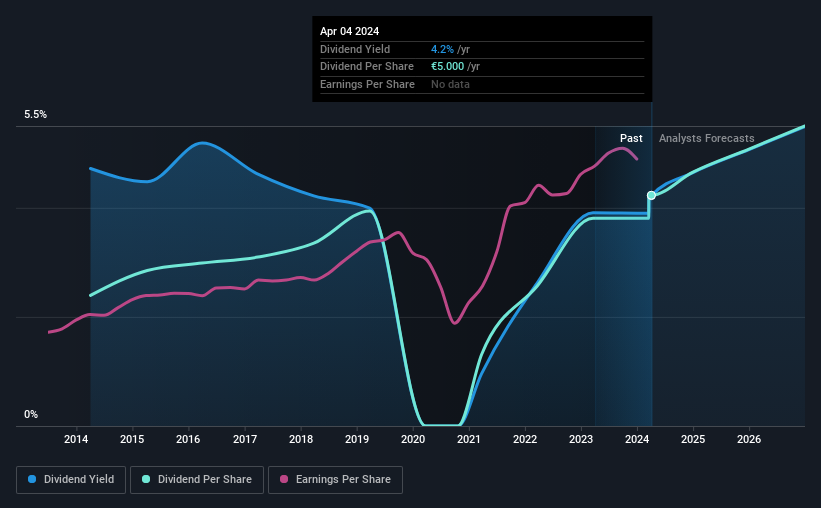
Task: Click the 2026 x-axis label
Action: [749, 439]
